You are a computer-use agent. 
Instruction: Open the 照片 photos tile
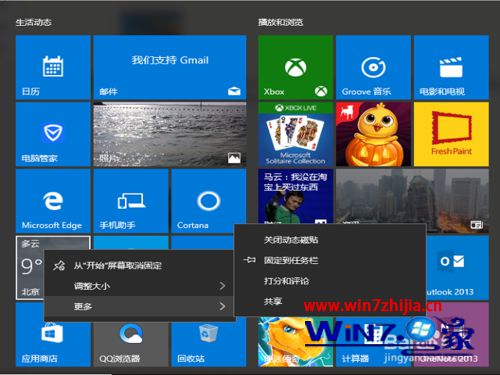click(x=170, y=134)
